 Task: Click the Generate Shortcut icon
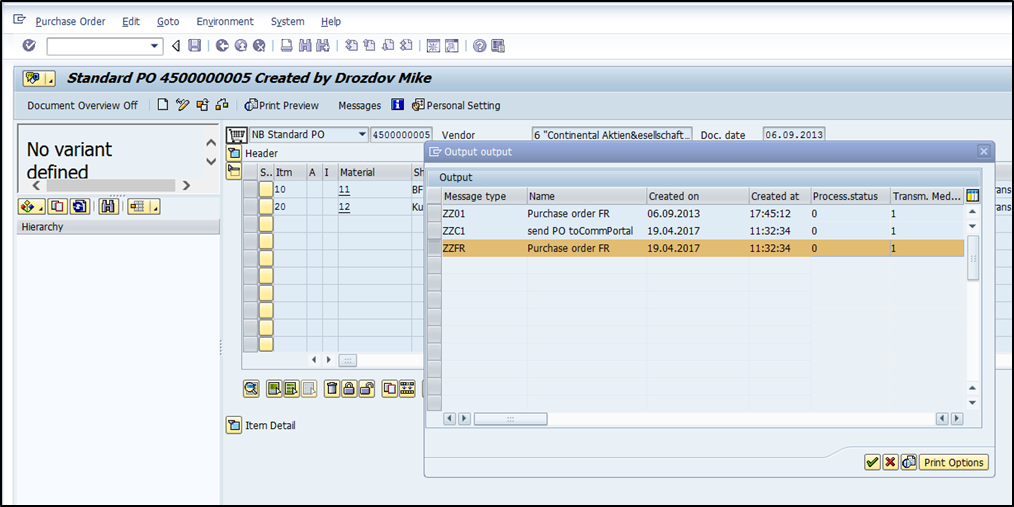[x=451, y=46]
